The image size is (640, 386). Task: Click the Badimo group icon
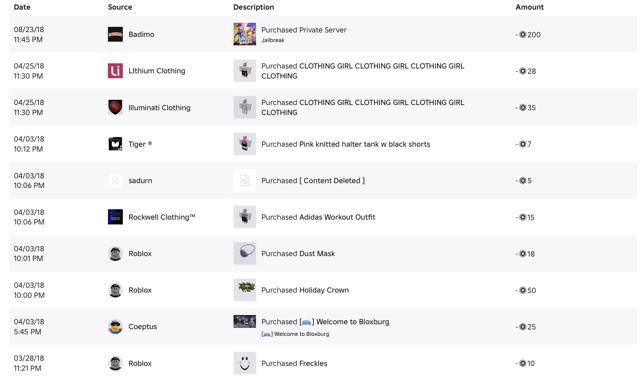coord(115,34)
